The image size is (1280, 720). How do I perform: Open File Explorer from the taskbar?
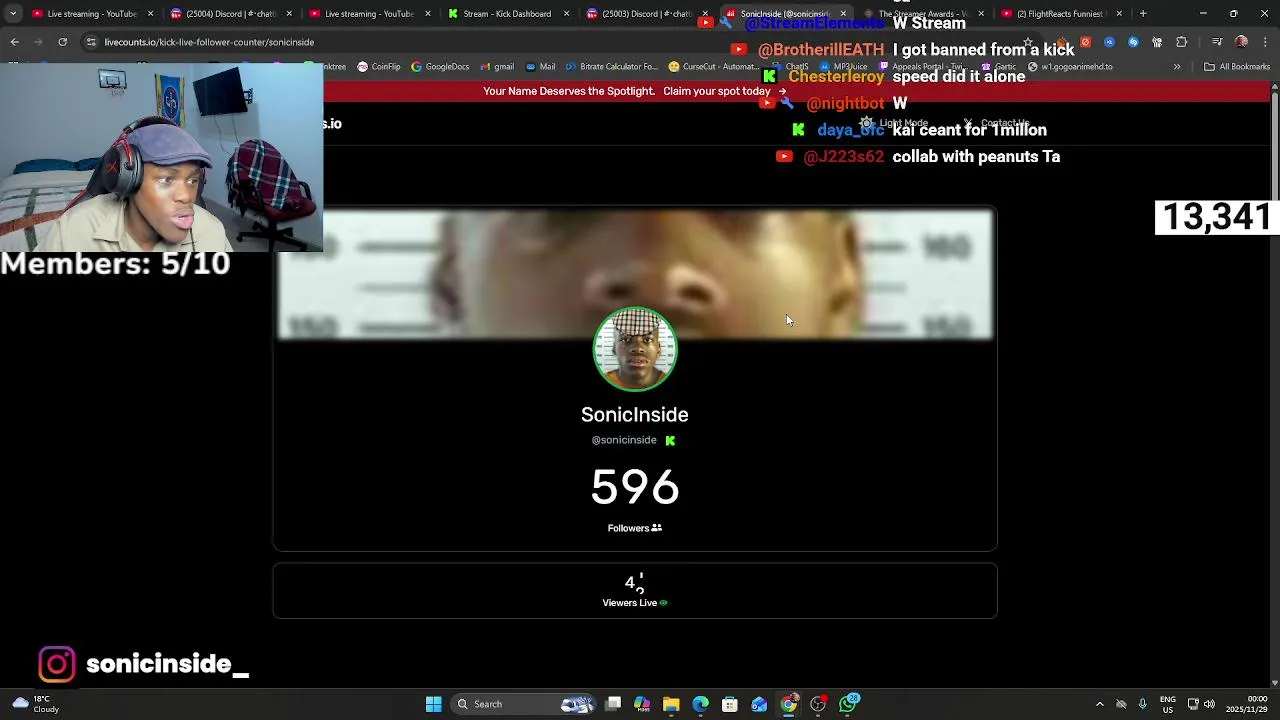coord(671,704)
